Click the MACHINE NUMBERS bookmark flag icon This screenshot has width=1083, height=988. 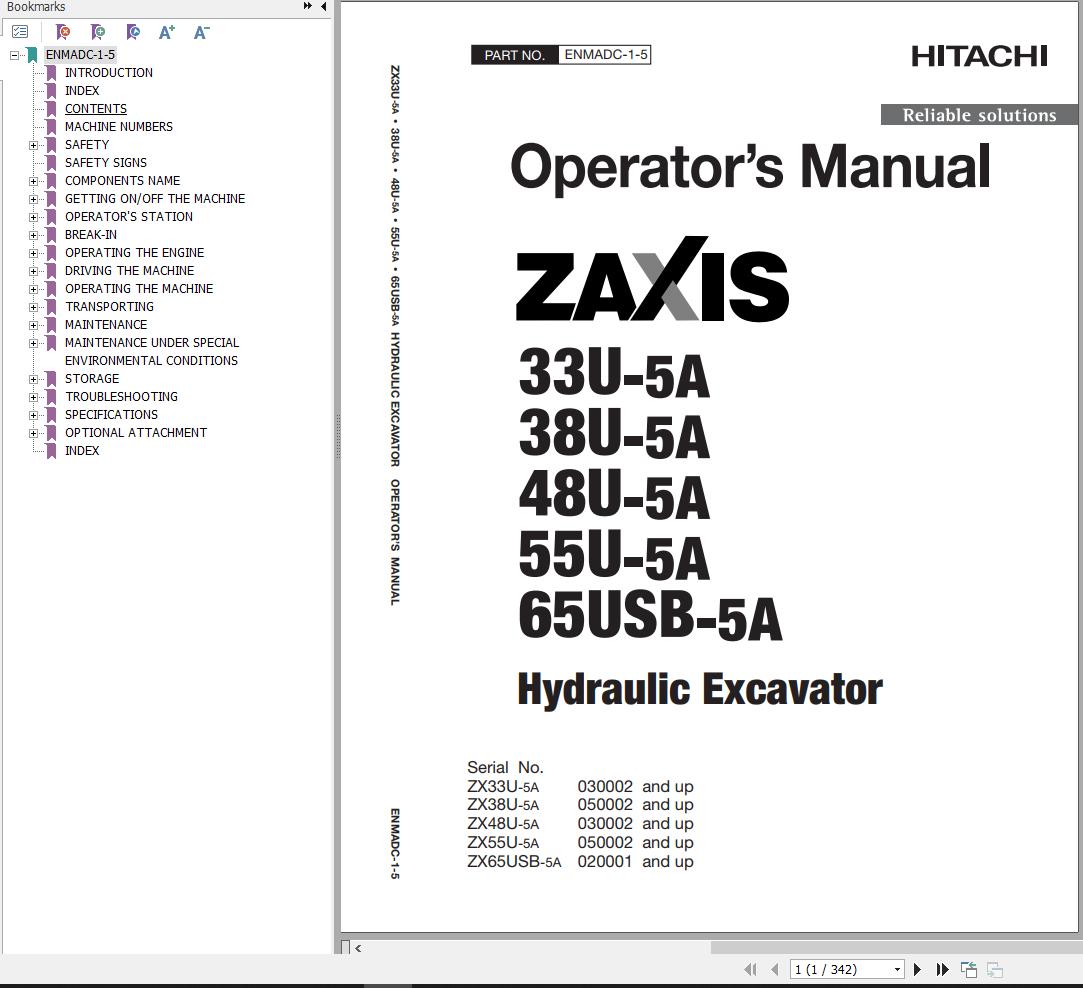51,126
